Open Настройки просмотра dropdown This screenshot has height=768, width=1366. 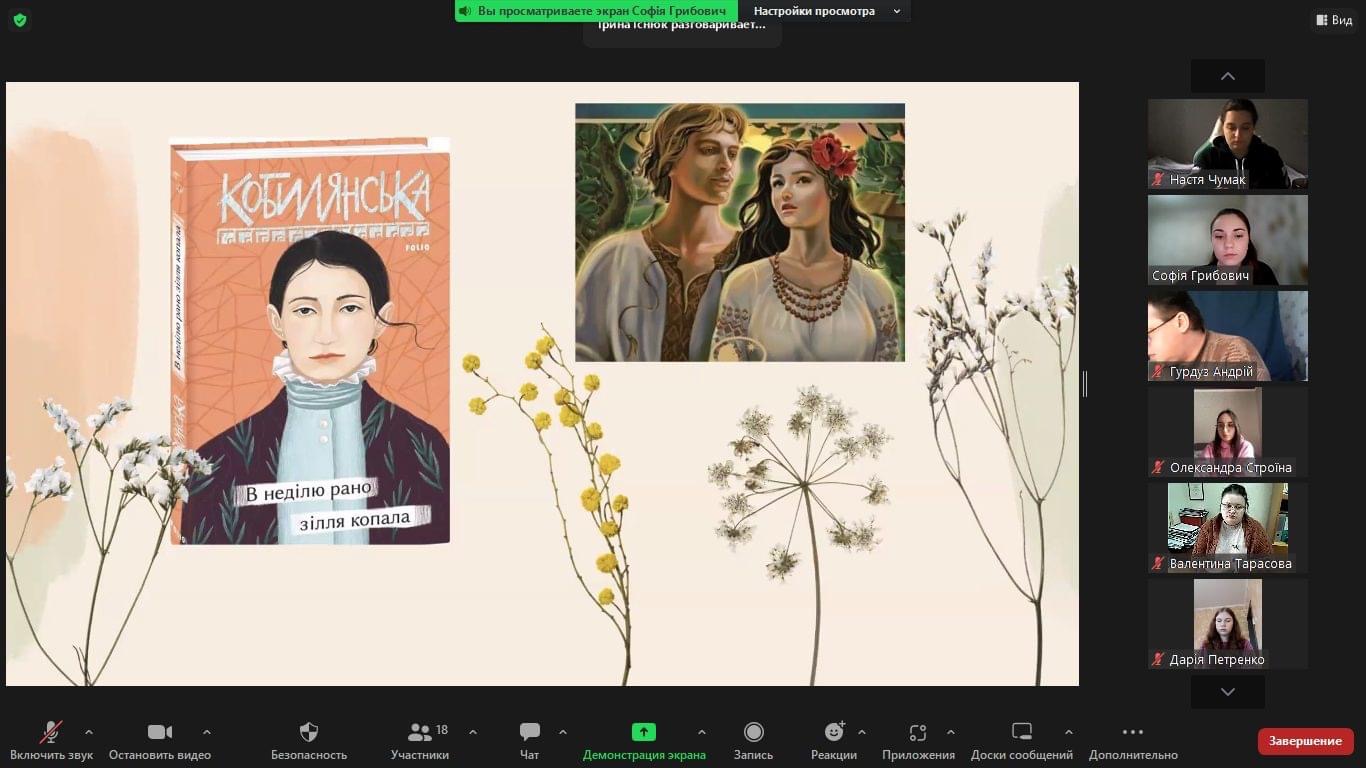point(827,11)
